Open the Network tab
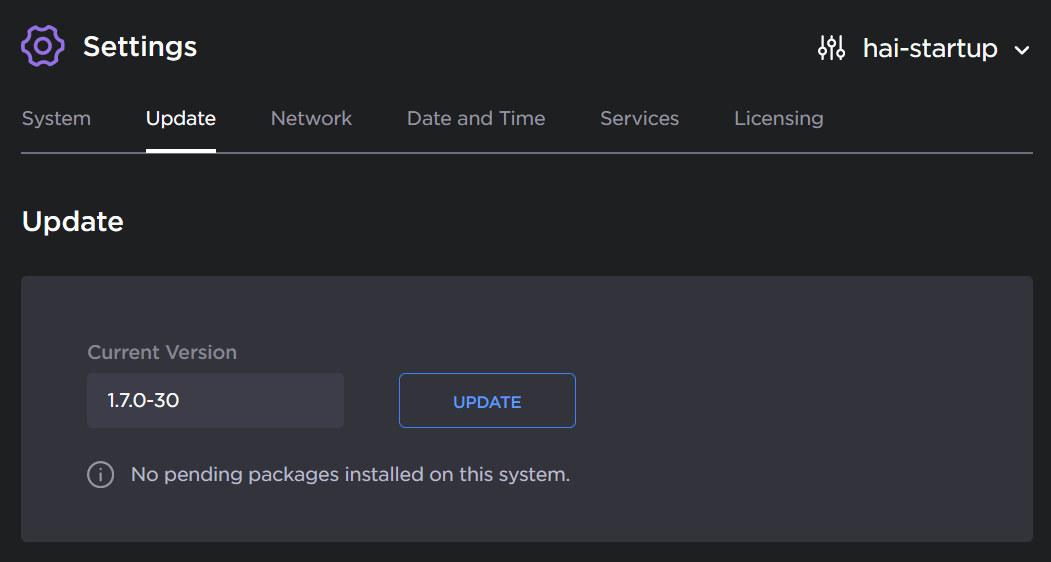Viewport: 1051px width, 562px height. pyautogui.click(x=311, y=118)
